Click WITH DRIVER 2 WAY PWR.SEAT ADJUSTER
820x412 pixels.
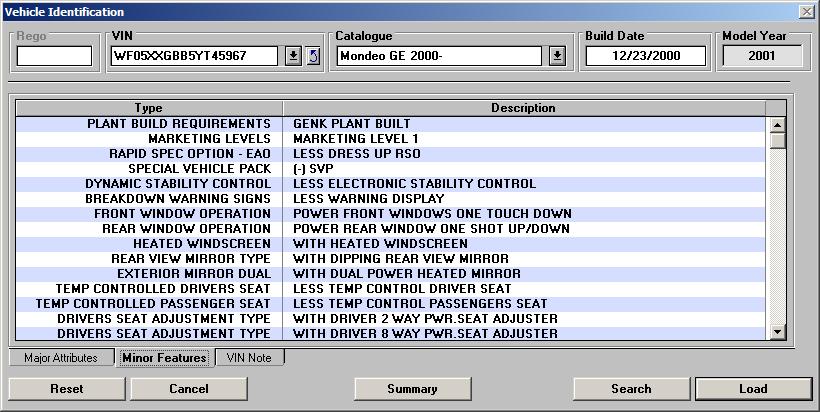[425, 319]
